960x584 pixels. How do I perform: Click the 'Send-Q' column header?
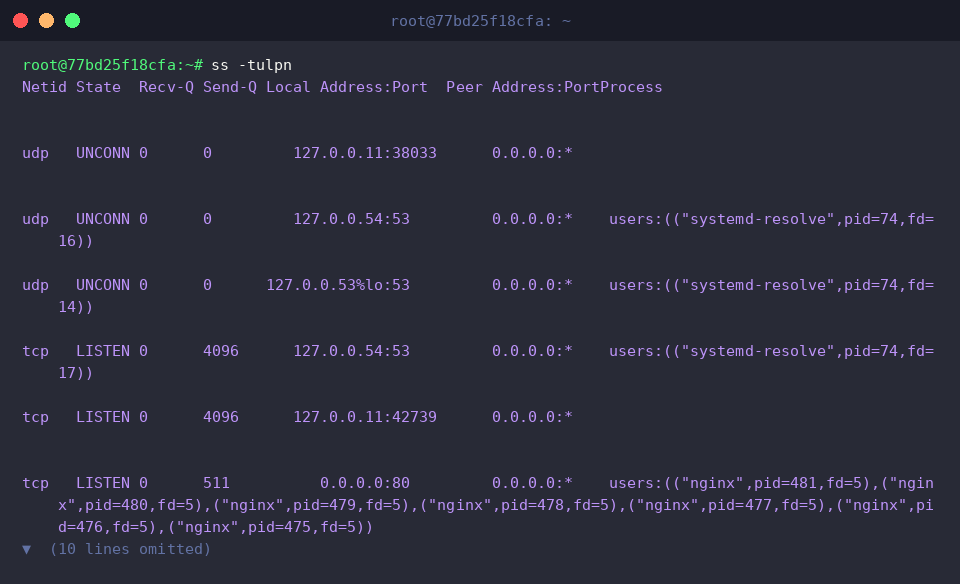point(230,87)
